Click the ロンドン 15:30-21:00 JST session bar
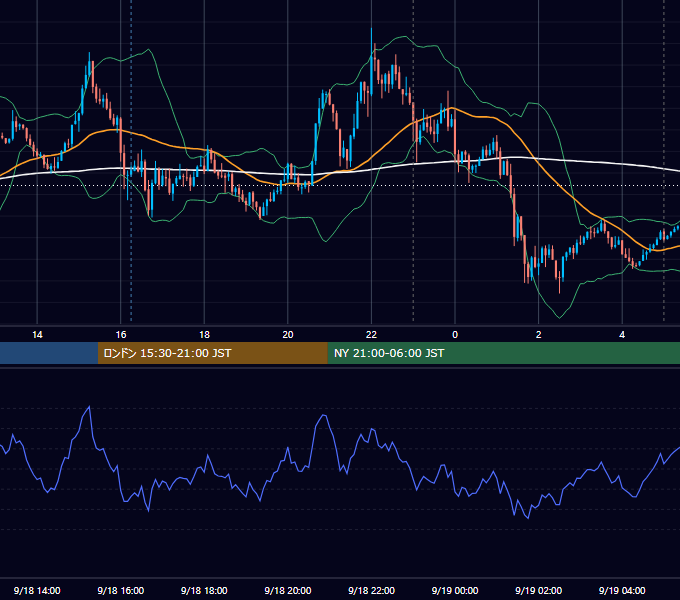The width and height of the screenshot is (680, 600). pyautogui.click(x=212, y=353)
